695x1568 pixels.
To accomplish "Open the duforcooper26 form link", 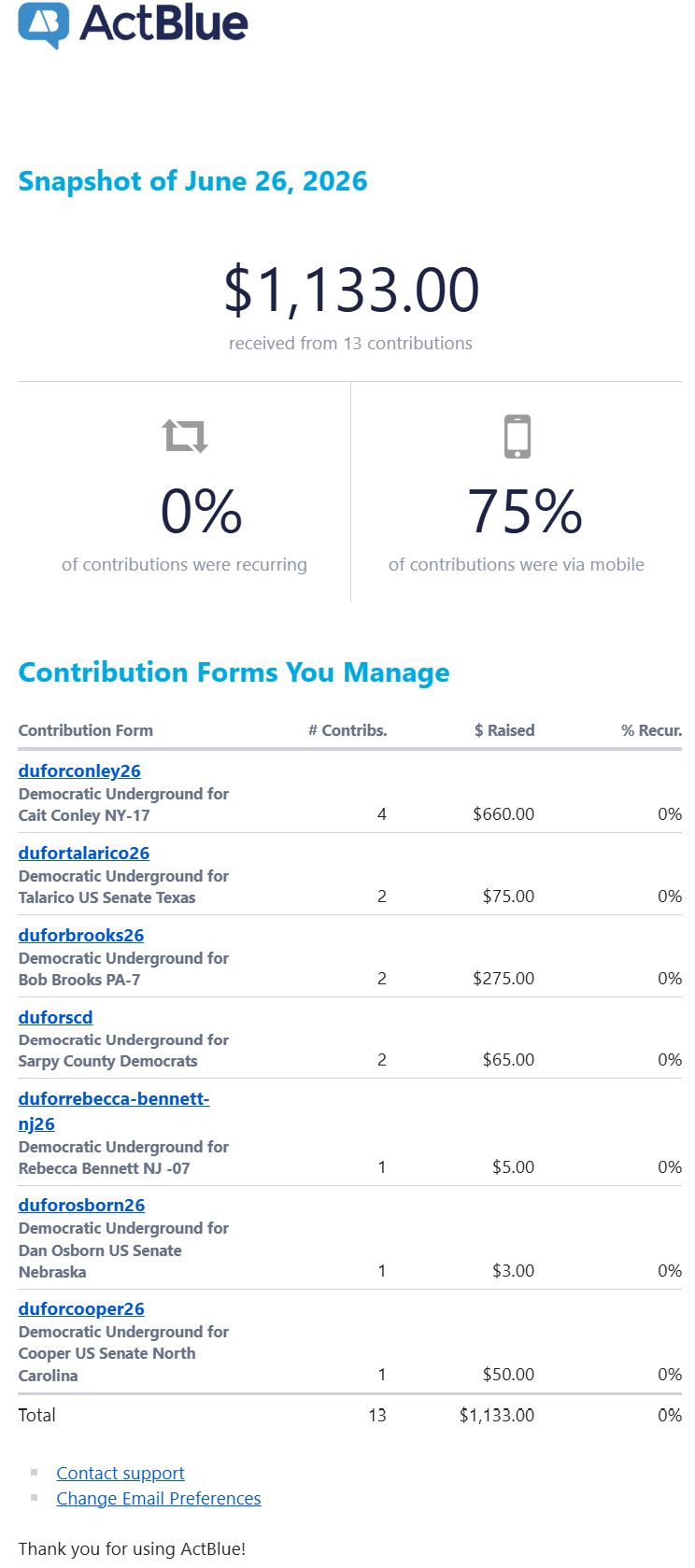I will coord(81,1308).
